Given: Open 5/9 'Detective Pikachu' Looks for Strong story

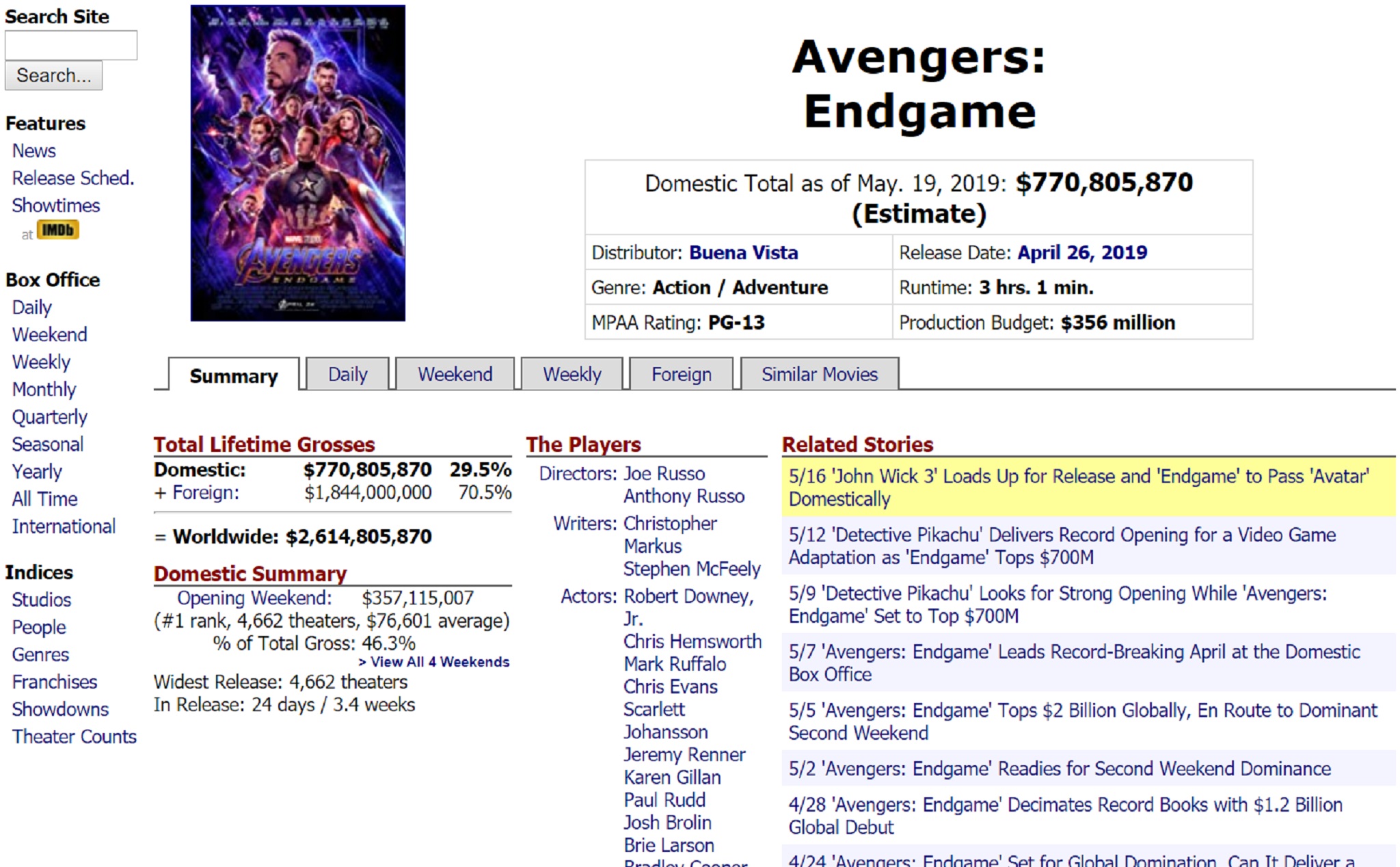Looking at the screenshot, I should point(1058,604).
